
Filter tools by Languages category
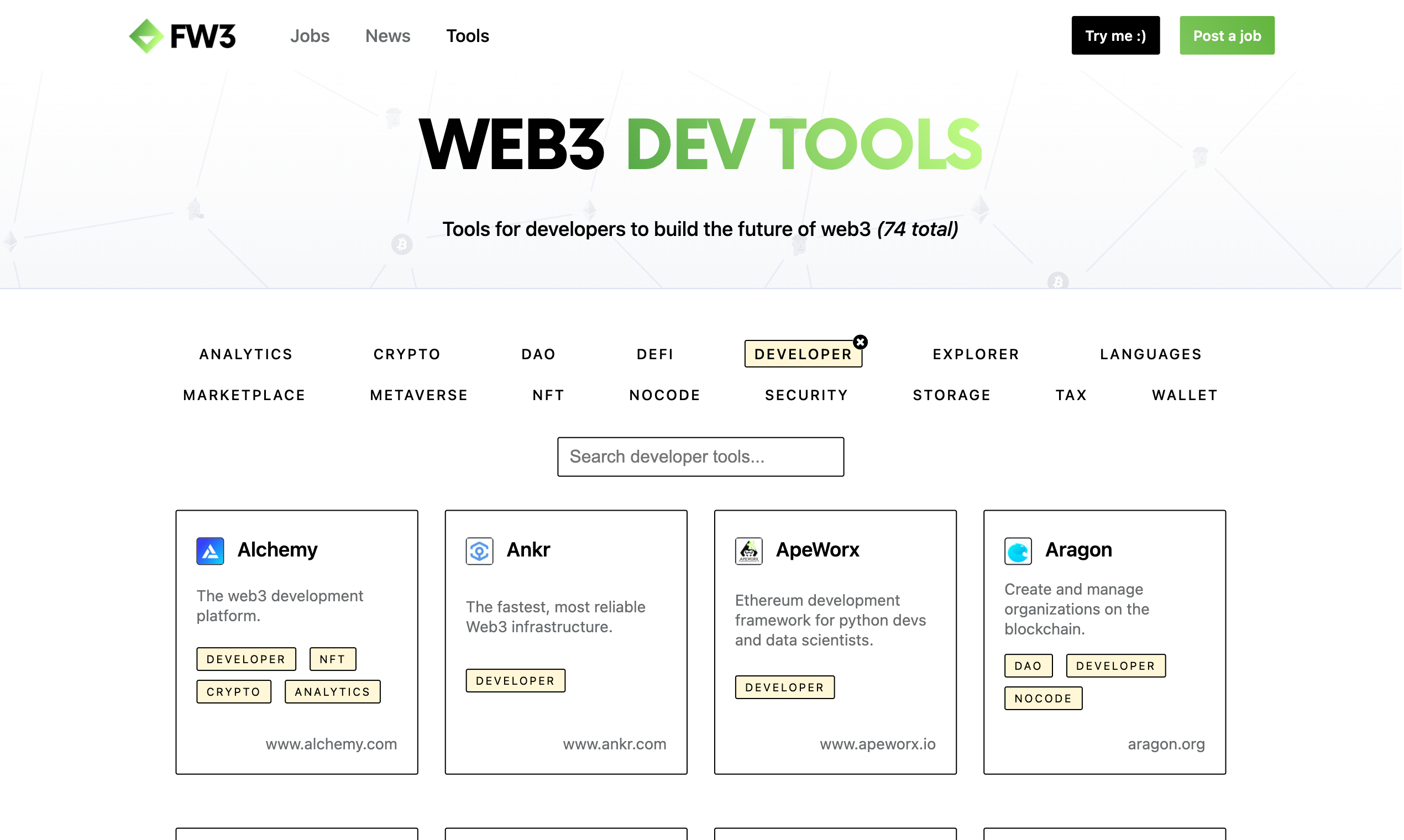click(1151, 354)
